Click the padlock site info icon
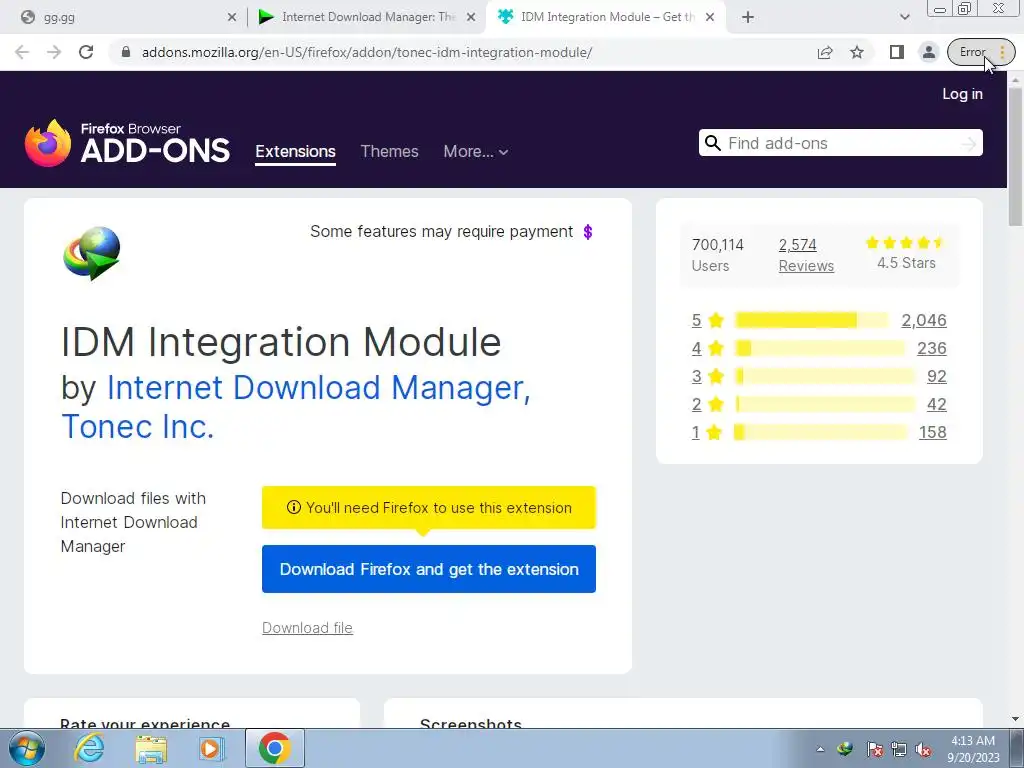The height and width of the screenshot is (768, 1024). pos(126,52)
